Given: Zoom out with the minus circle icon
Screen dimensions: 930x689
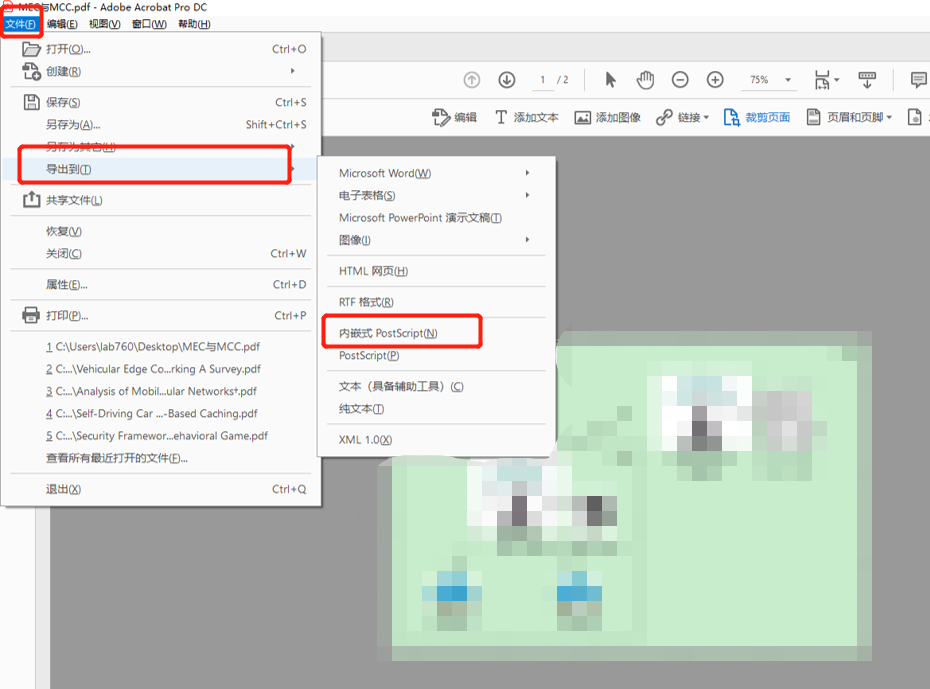Looking at the screenshot, I should tap(680, 79).
